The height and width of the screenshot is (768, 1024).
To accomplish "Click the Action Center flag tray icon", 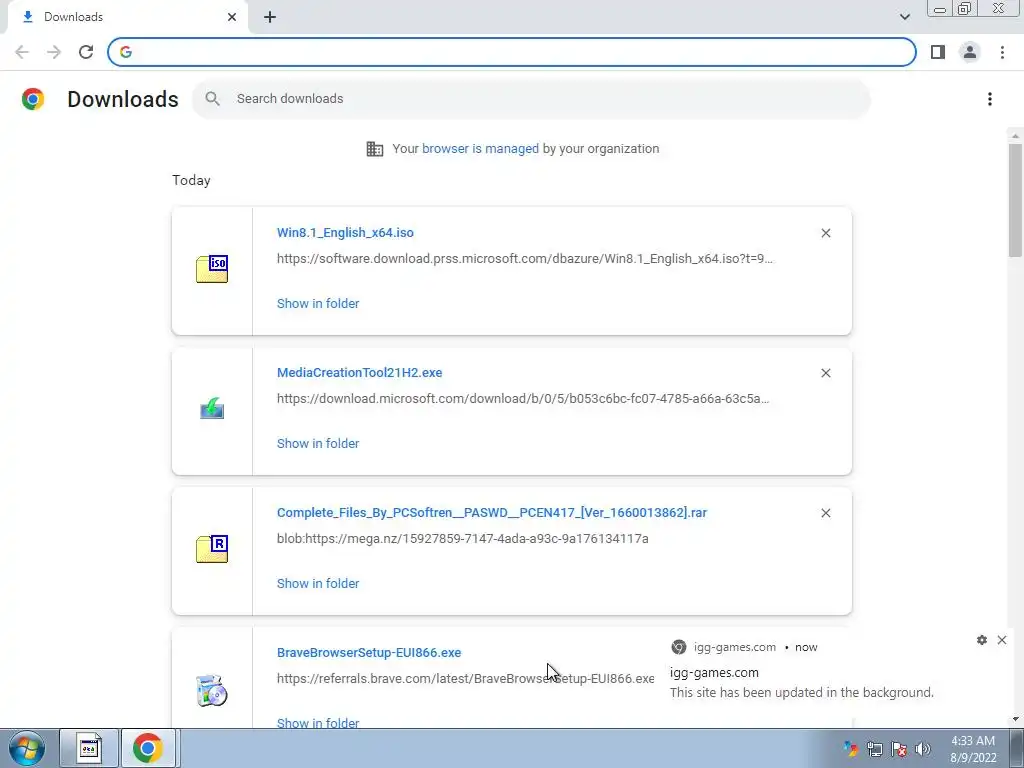I will pos(899,749).
